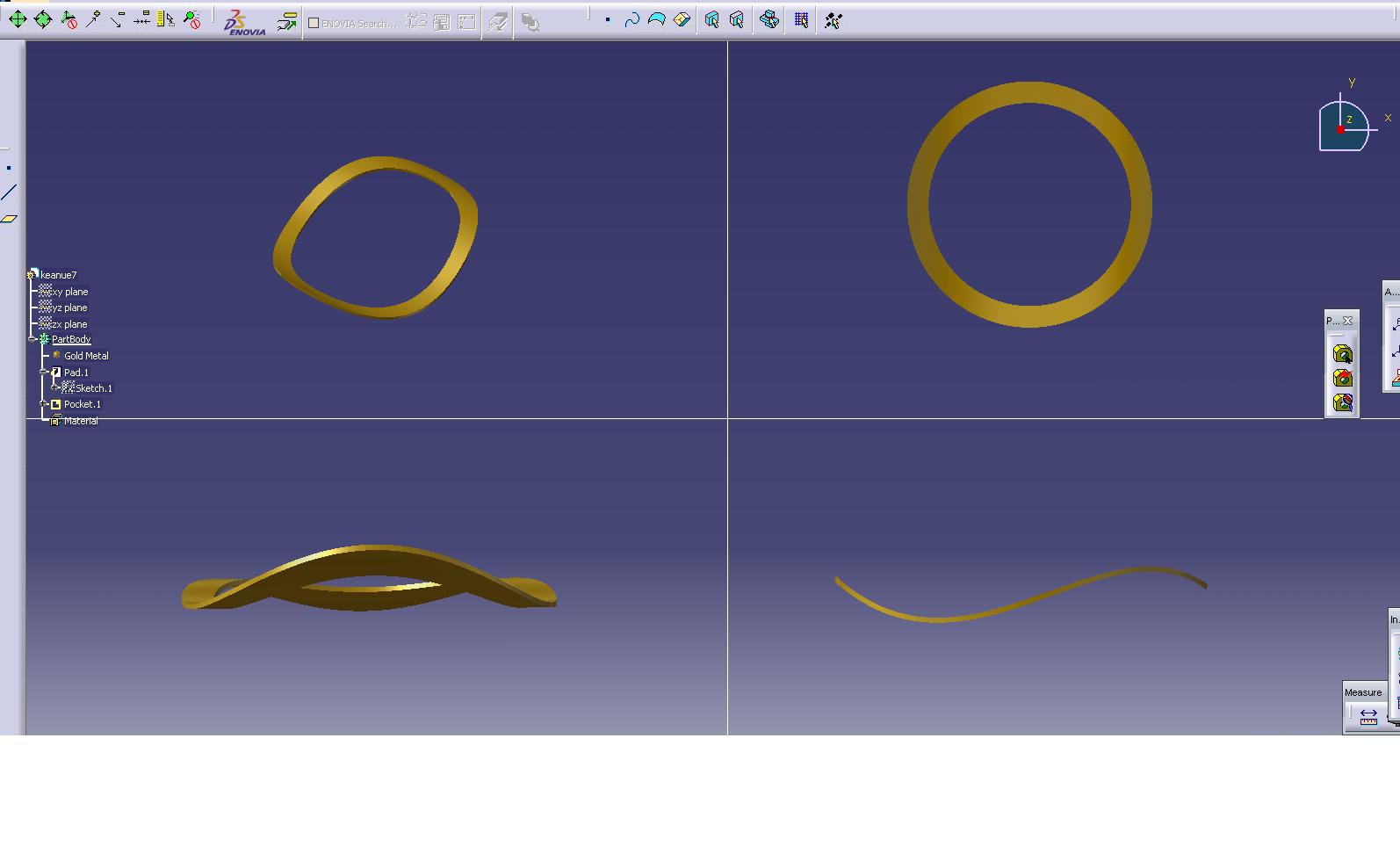This screenshot has height=854, width=1400.
Task: Collapse the Pad.1 tree node
Action: (x=44, y=372)
